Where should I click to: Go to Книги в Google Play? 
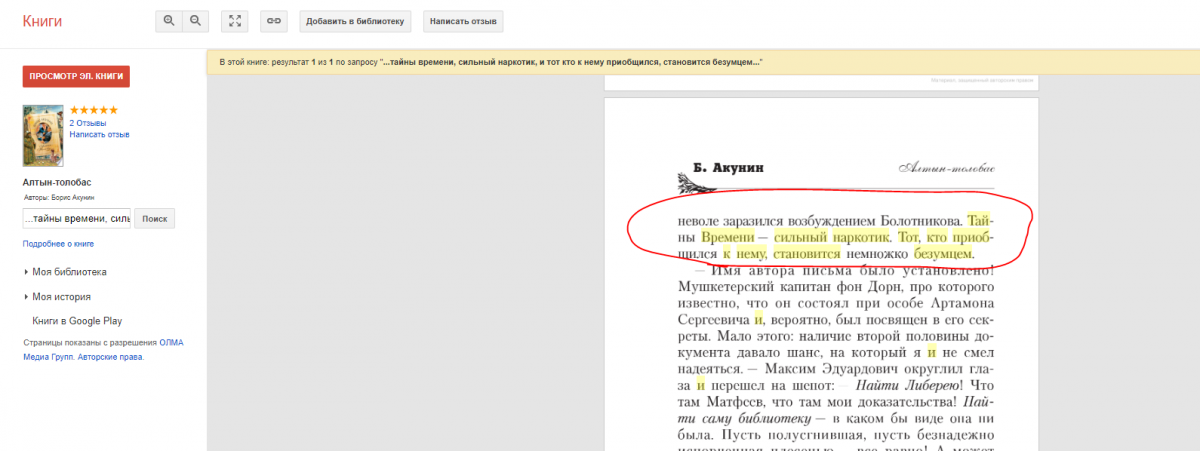pyautogui.click(x=76, y=321)
